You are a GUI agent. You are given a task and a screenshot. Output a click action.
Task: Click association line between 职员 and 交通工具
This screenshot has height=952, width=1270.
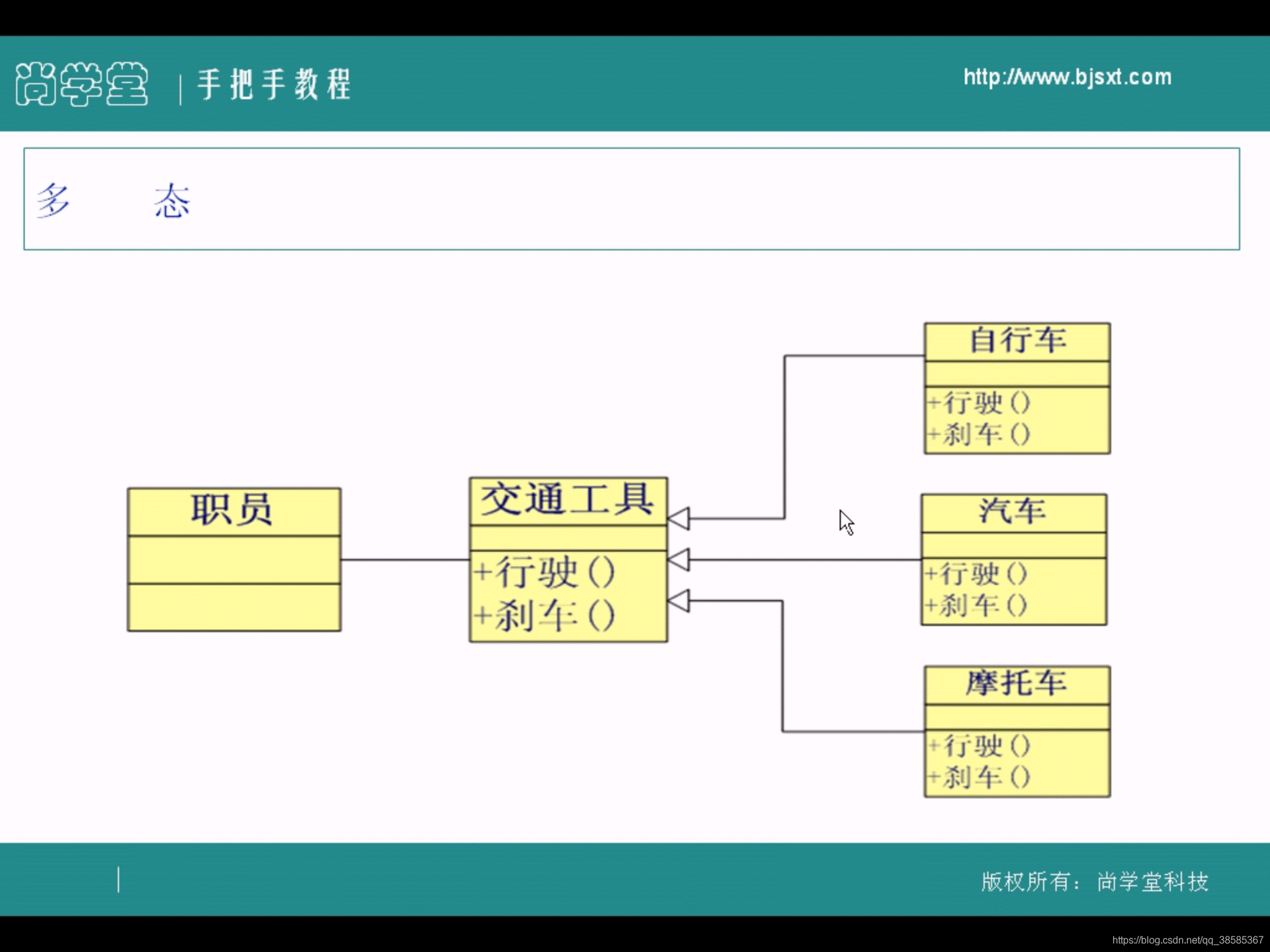coord(404,560)
